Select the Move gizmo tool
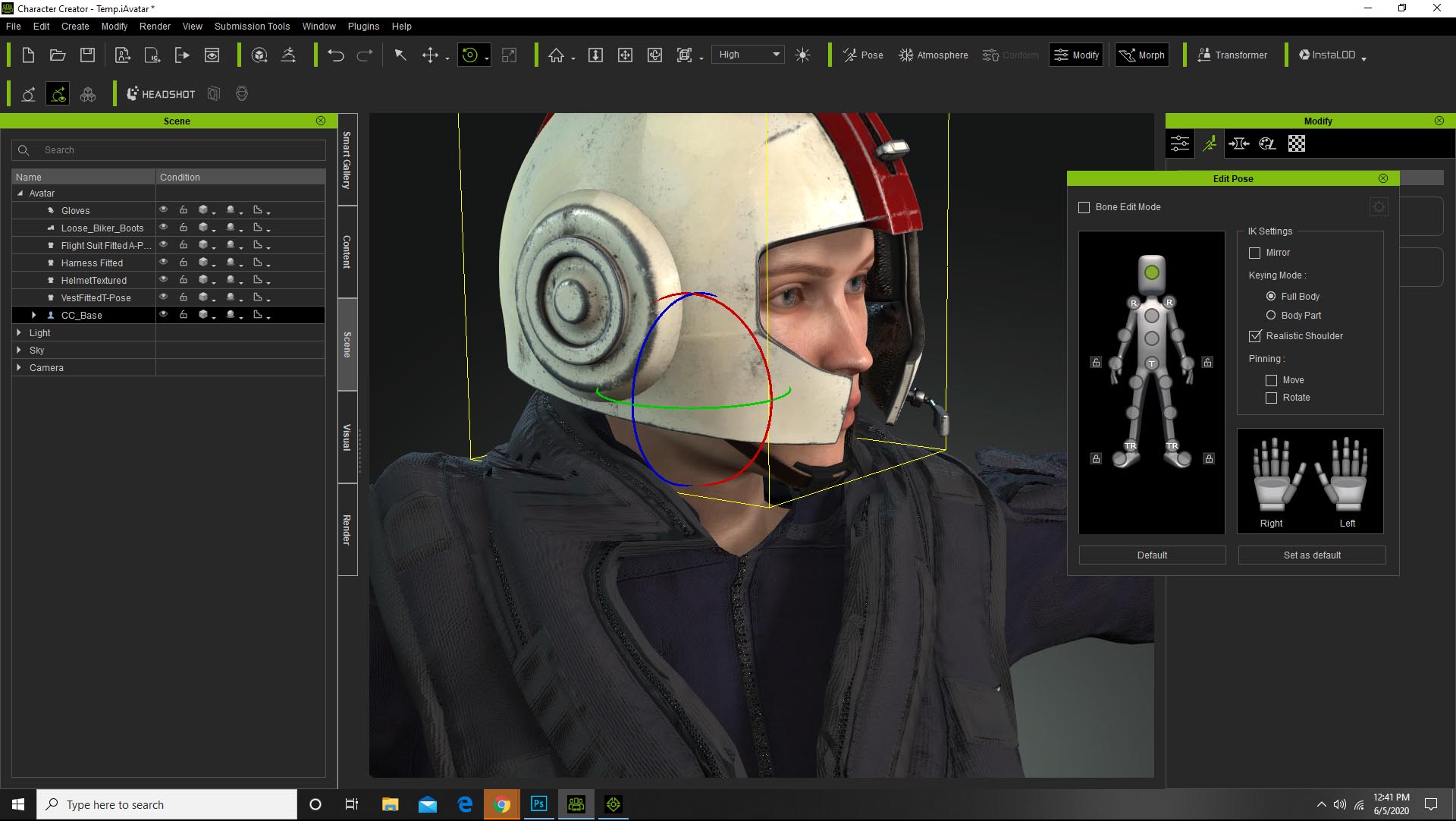This screenshot has width=1456, height=821. pyautogui.click(x=430, y=55)
